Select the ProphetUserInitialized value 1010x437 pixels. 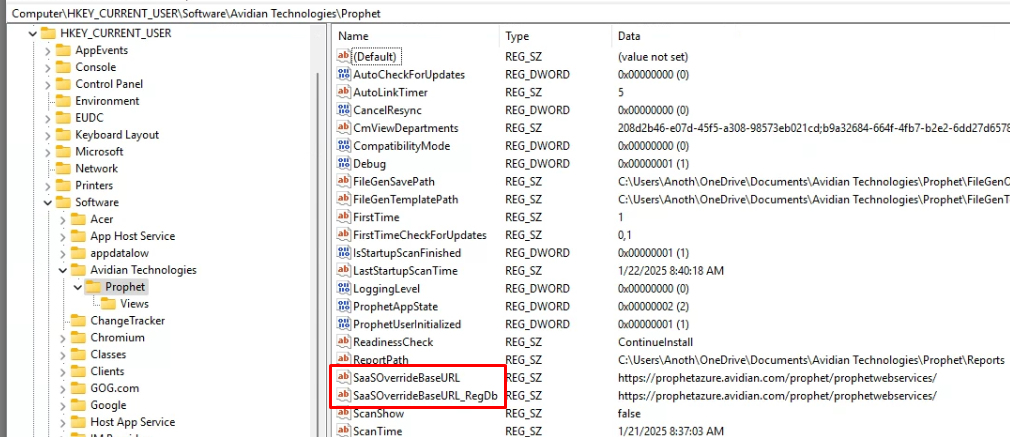coord(407,324)
